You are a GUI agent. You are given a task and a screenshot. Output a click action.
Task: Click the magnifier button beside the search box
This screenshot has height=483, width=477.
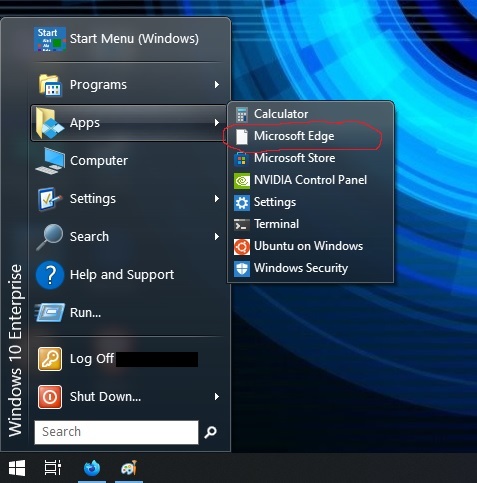[x=211, y=432]
